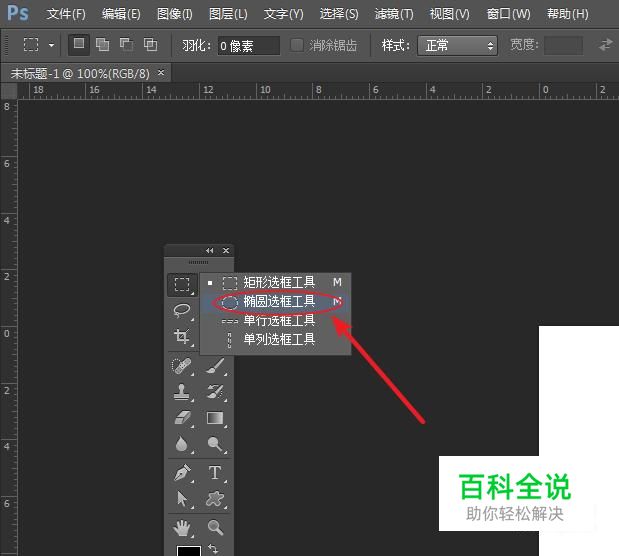Viewport: 619px width, 556px height.
Task: Open the 窗口(W) menu
Action: (x=508, y=14)
